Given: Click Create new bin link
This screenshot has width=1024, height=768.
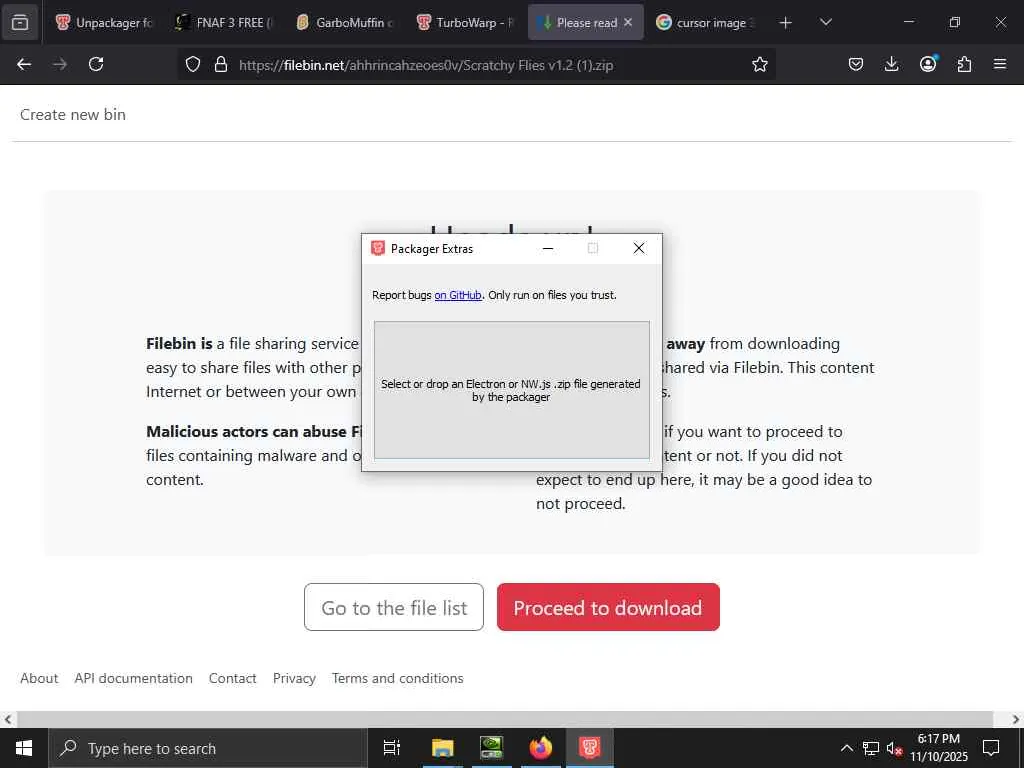Looking at the screenshot, I should [72, 114].
